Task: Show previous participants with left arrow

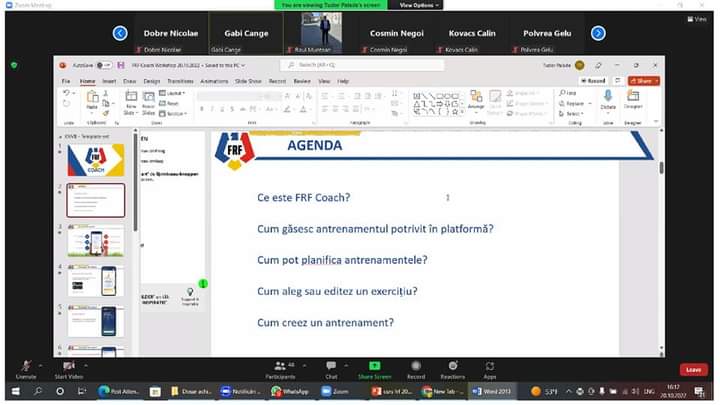Action: click(120, 34)
